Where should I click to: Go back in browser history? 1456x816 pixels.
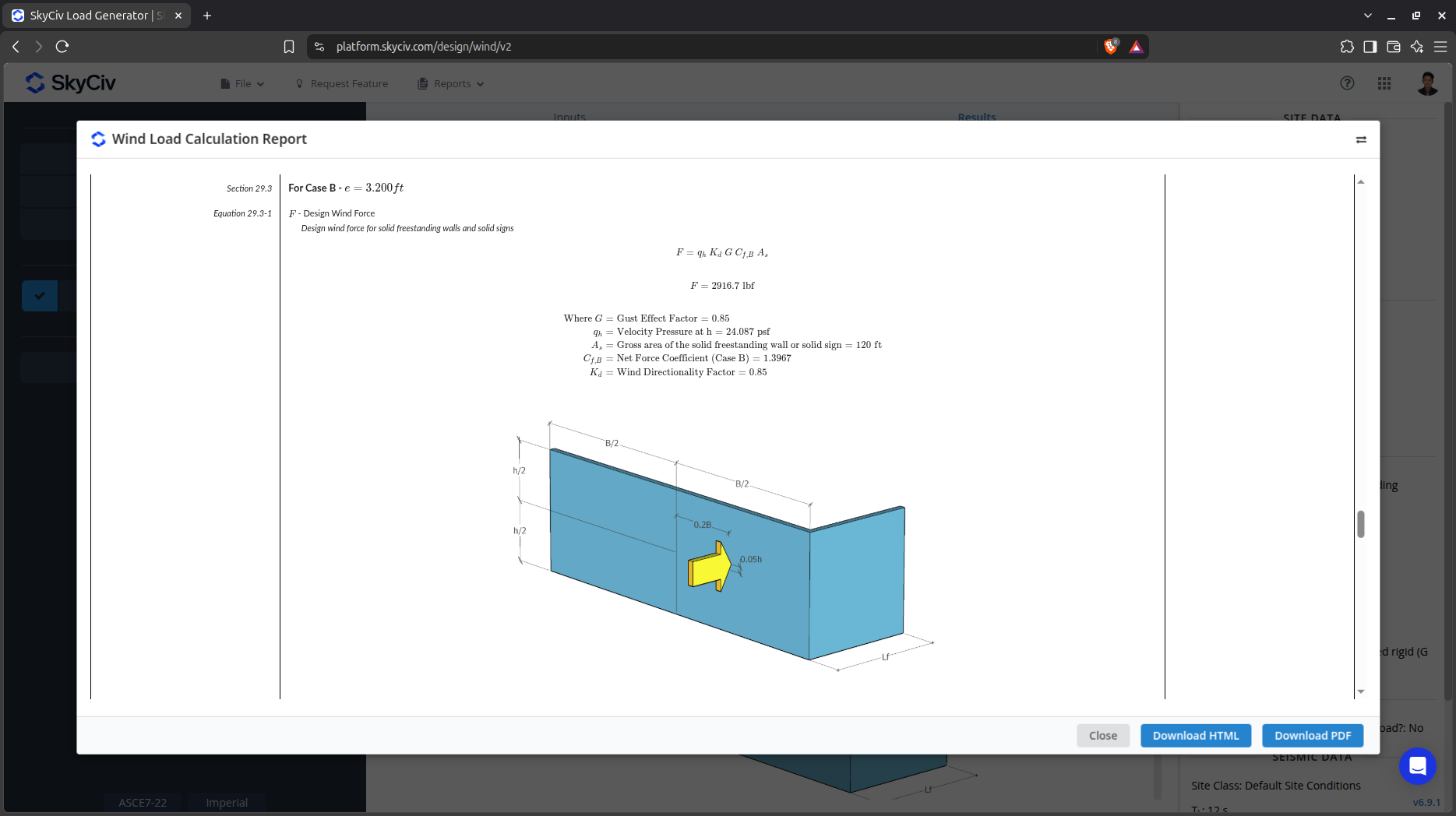16,47
